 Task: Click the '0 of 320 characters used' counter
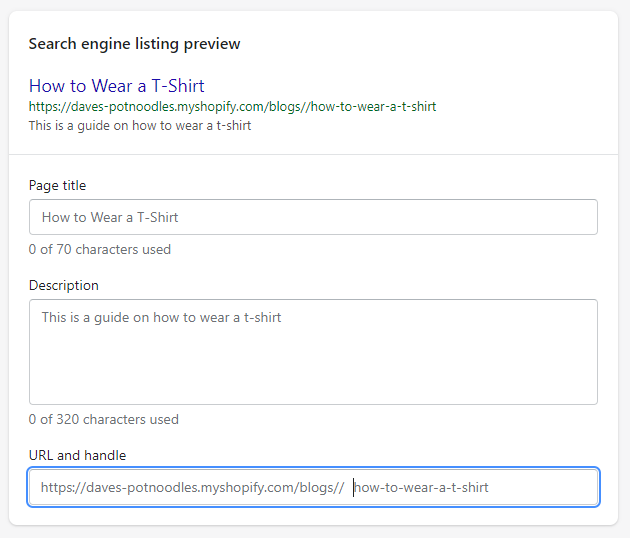click(104, 419)
